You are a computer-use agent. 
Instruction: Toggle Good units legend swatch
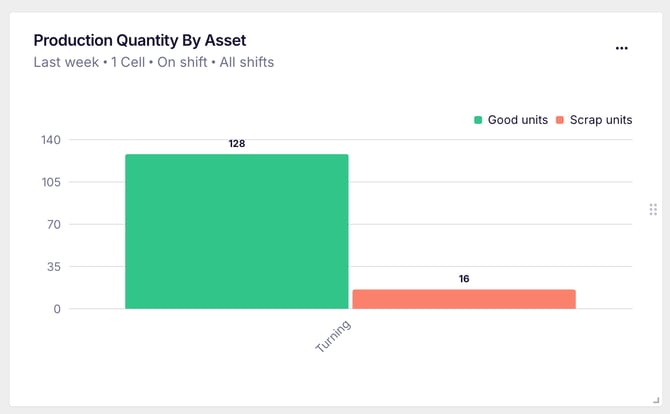click(x=478, y=120)
